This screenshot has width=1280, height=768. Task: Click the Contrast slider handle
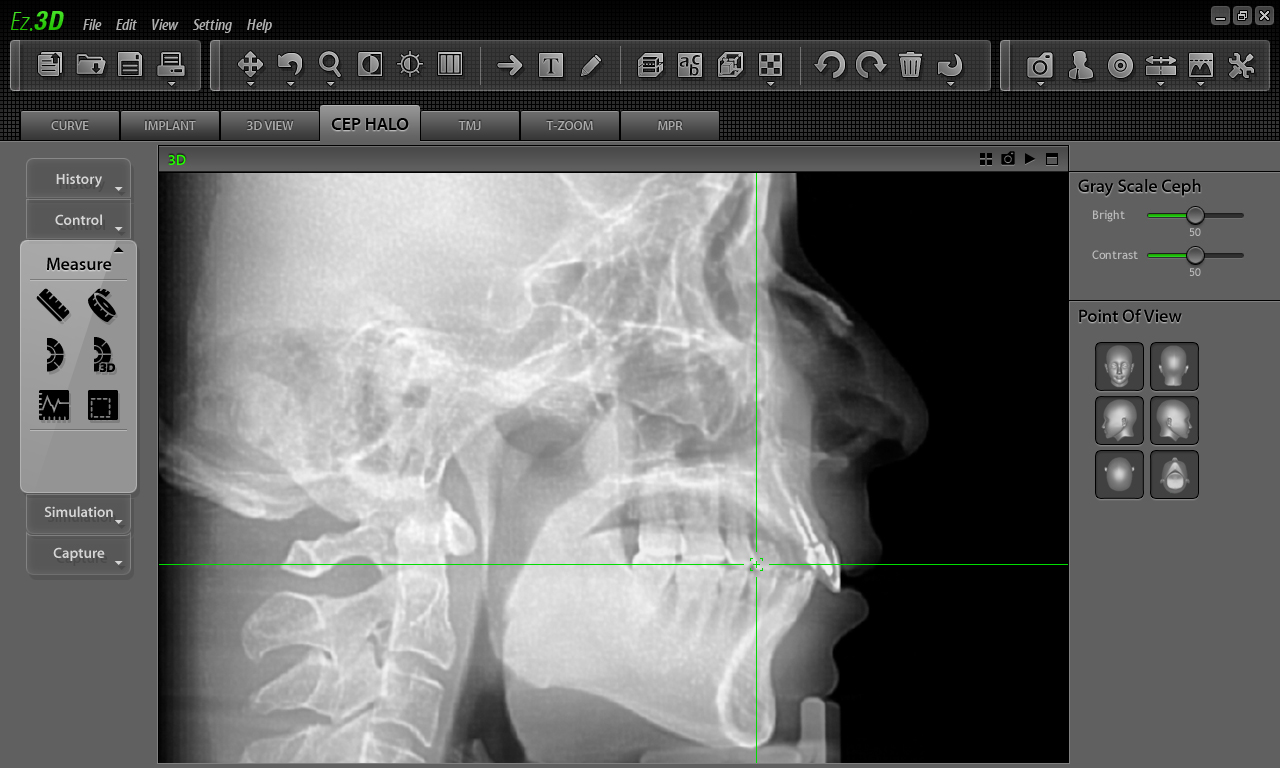coord(1195,255)
